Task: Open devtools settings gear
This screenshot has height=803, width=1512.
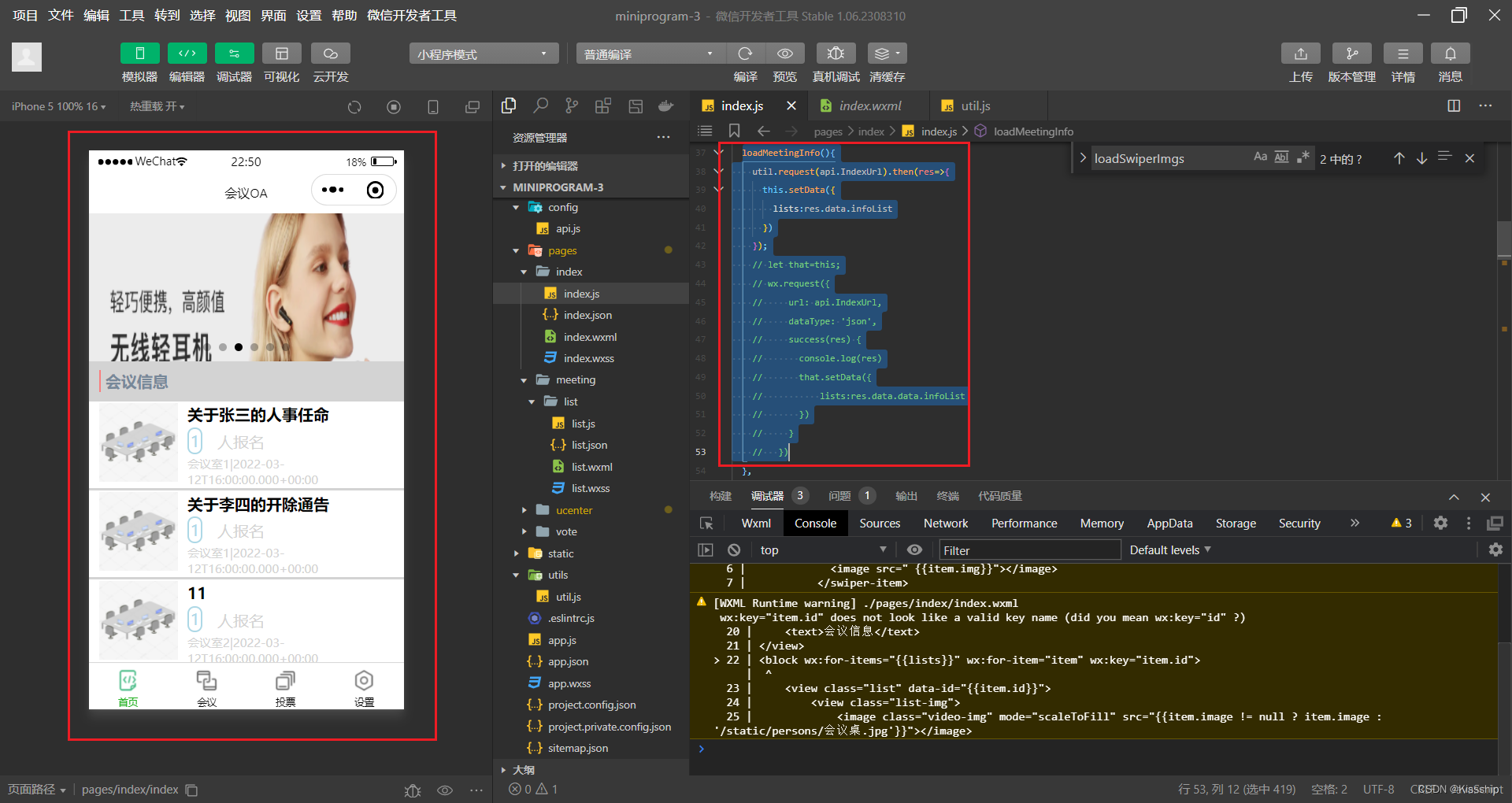Action: pyautogui.click(x=1440, y=524)
